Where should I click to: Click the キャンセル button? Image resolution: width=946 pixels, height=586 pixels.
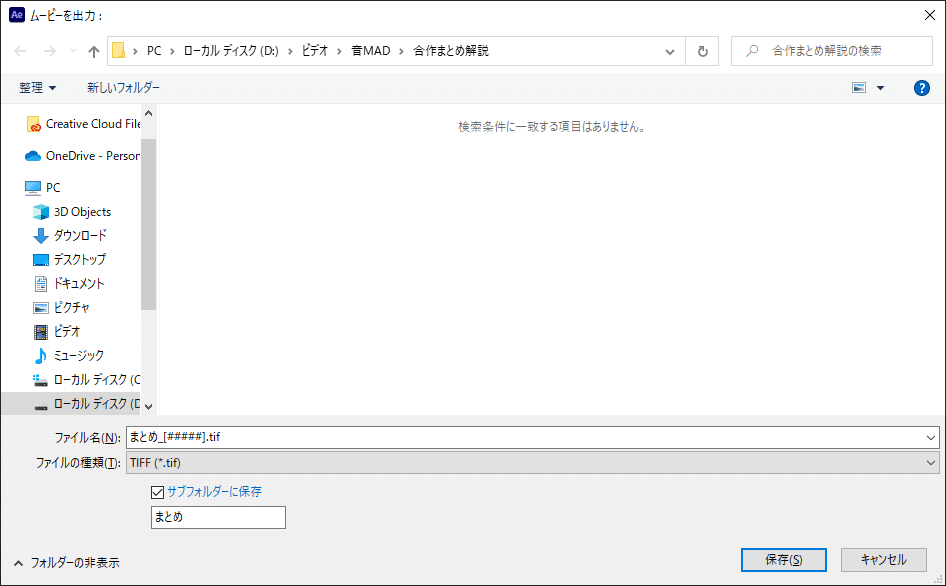click(x=884, y=560)
